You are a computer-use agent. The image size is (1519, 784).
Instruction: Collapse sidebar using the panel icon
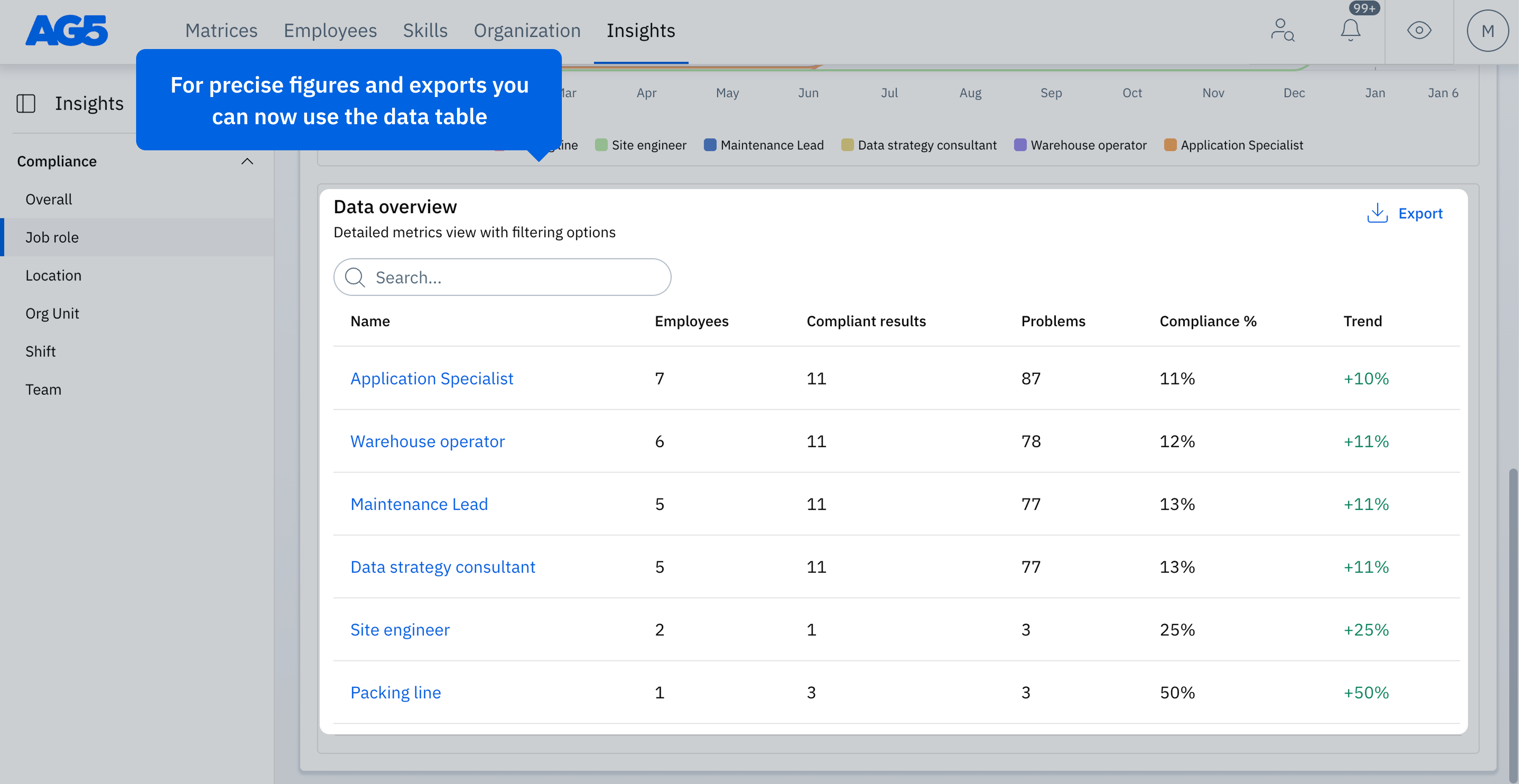[x=26, y=104]
